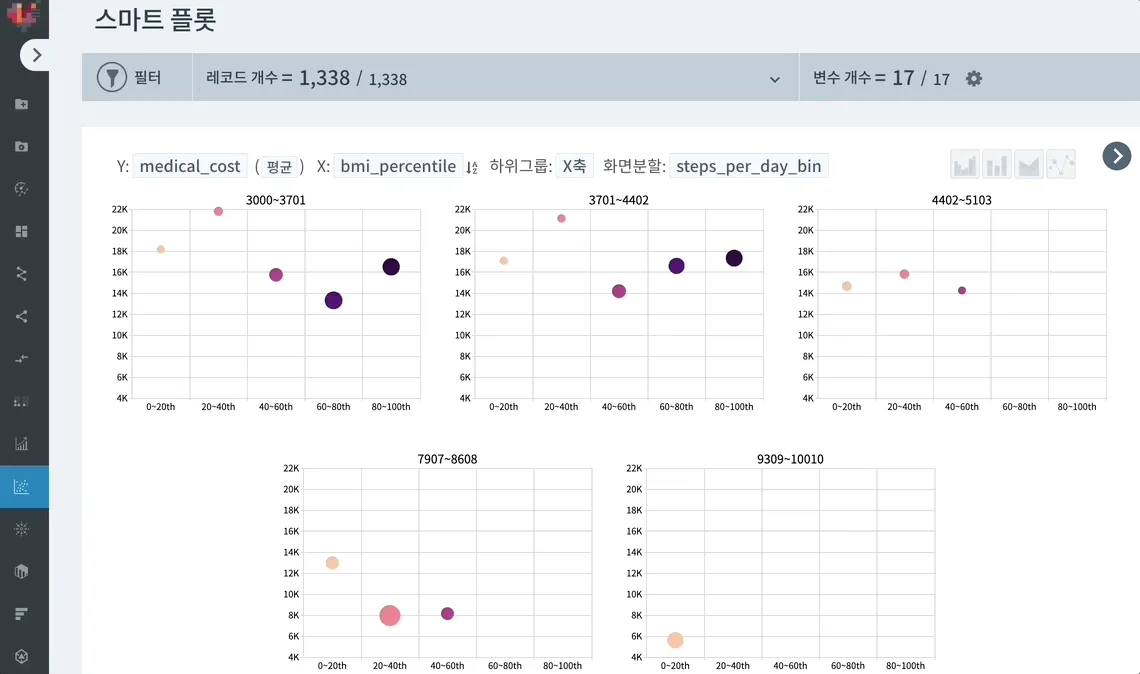Select the area chart type icon
This screenshot has width=1140, height=674.
1029,164
